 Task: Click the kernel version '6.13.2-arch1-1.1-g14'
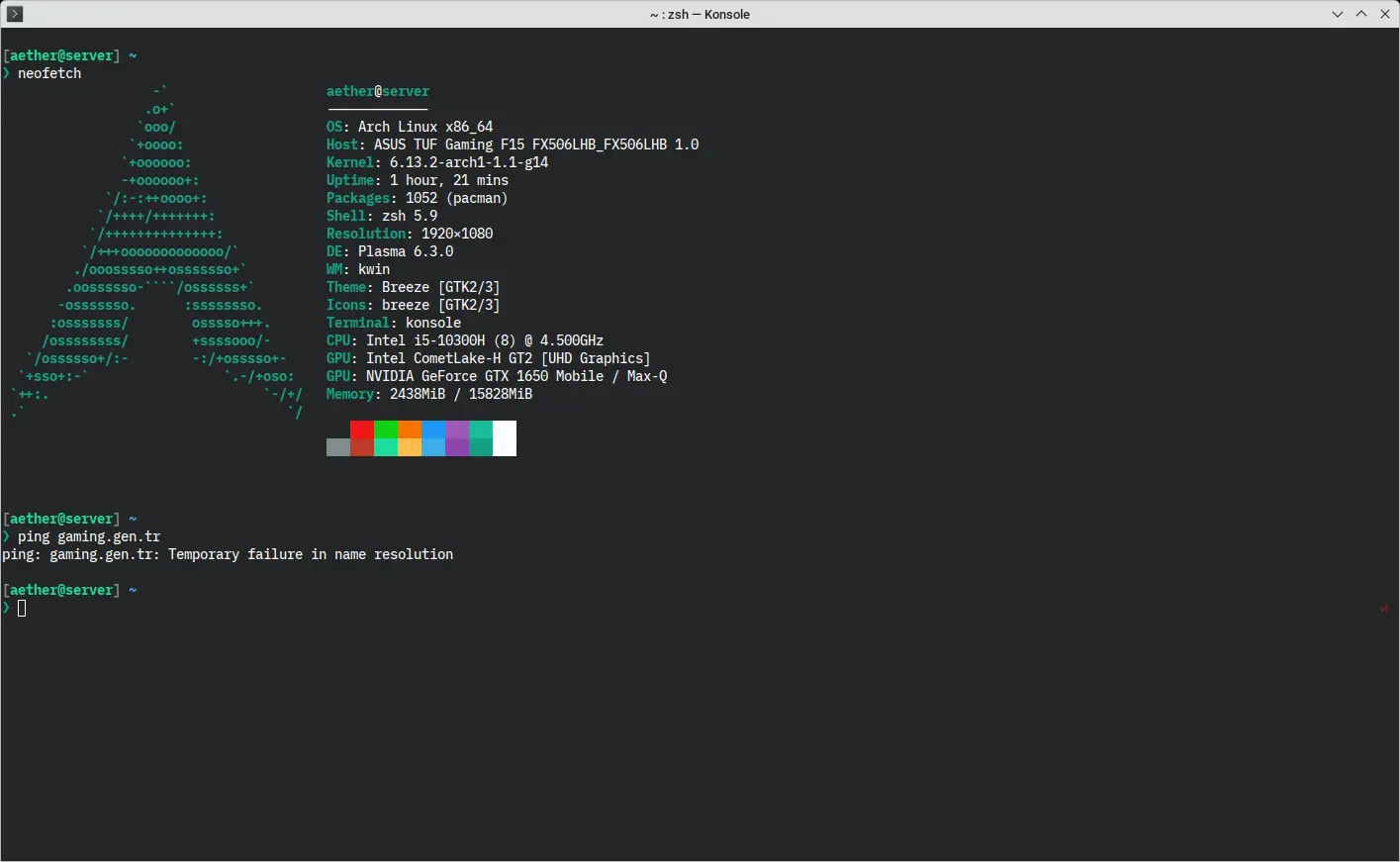pos(469,162)
